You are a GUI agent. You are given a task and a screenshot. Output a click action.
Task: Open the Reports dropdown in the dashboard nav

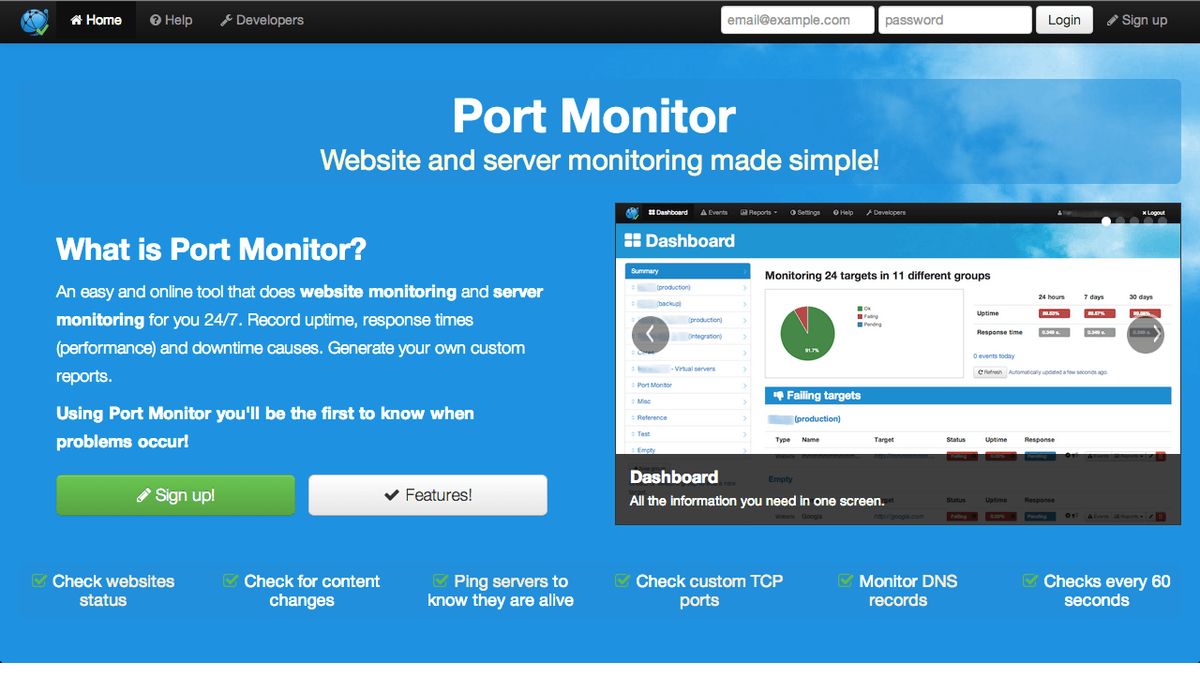[x=758, y=212]
